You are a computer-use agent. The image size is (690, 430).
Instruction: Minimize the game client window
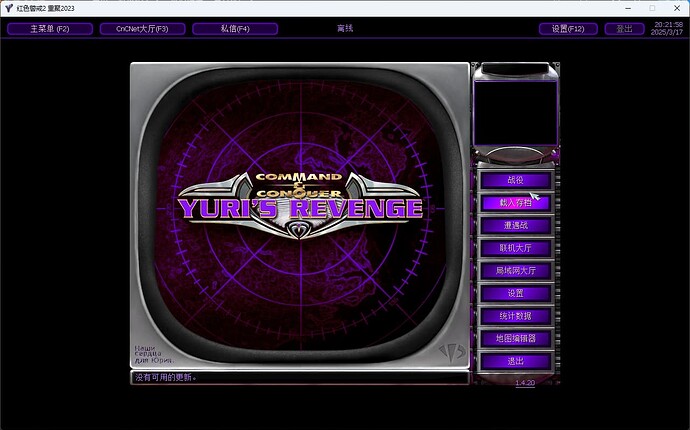[x=628, y=8]
